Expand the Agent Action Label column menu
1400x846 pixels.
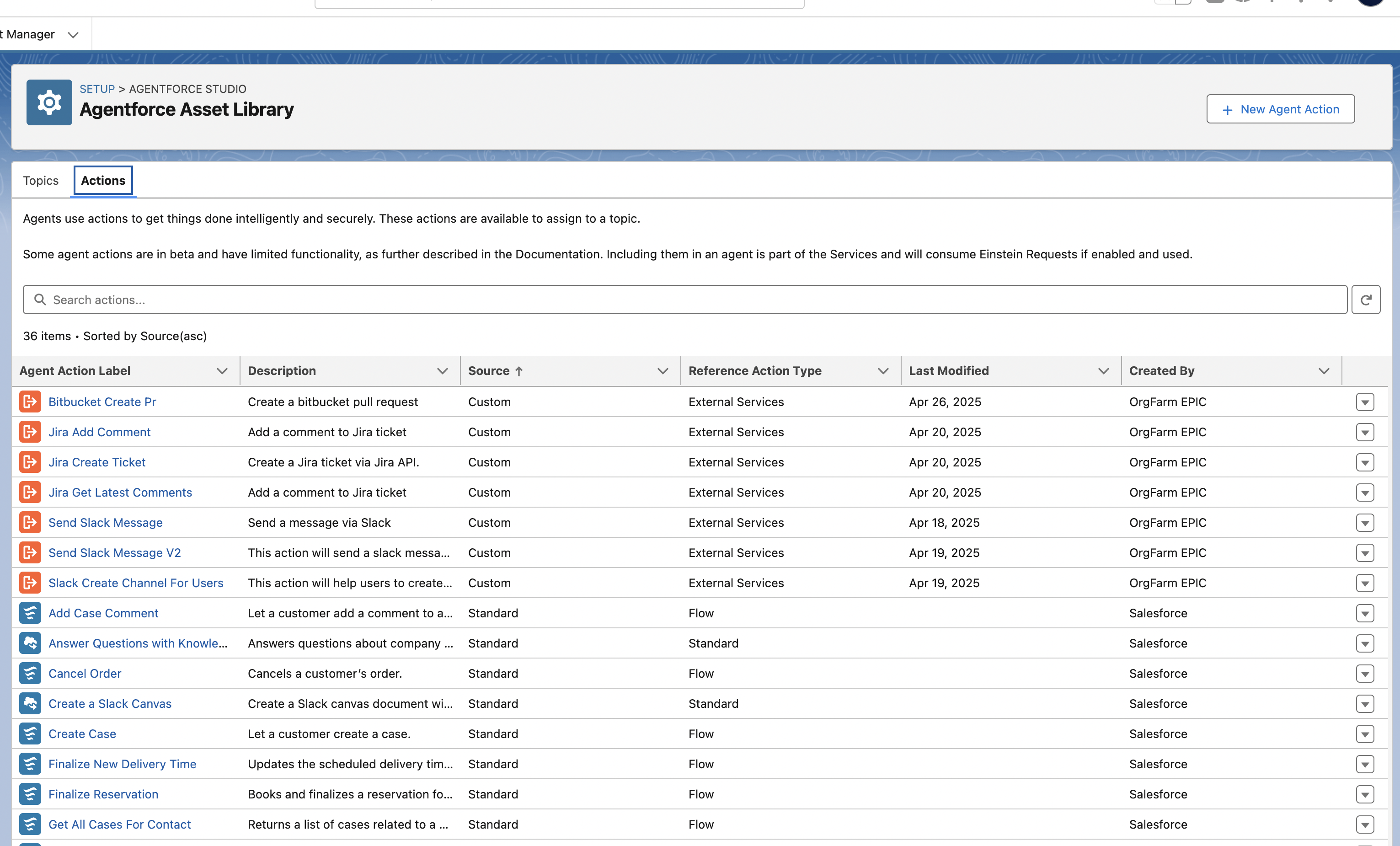[x=222, y=371]
